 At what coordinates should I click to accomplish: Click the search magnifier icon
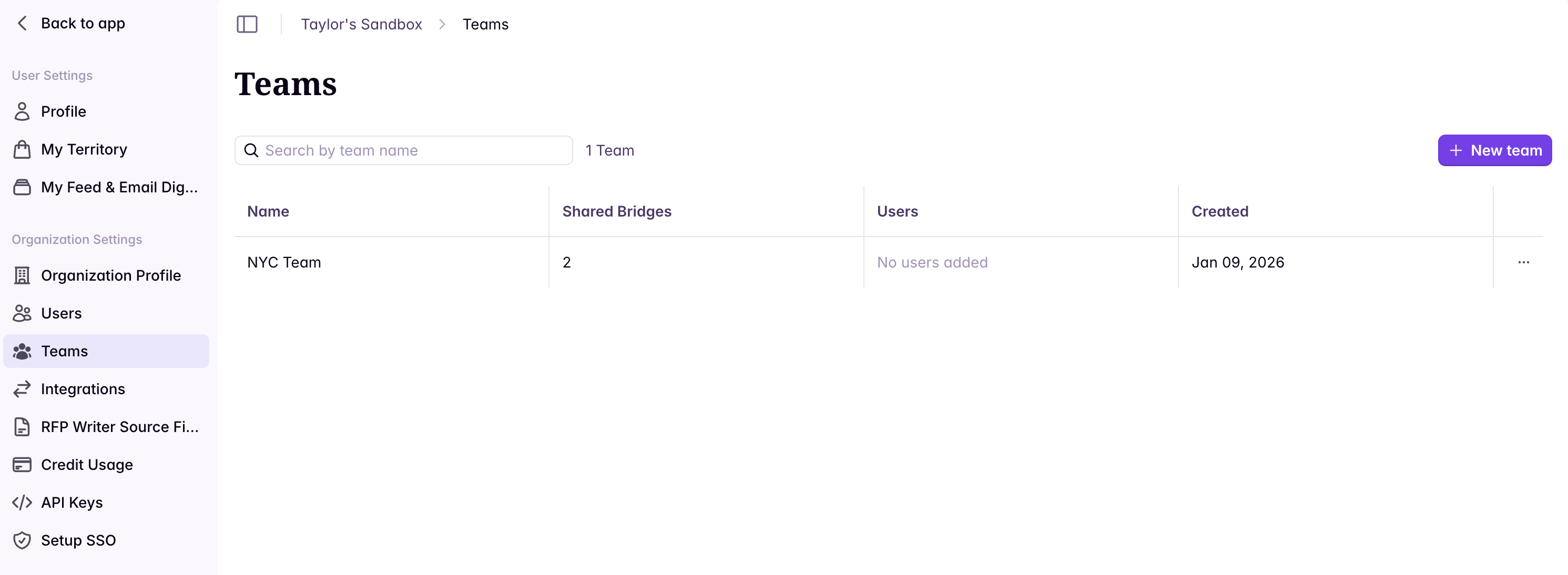[251, 150]
